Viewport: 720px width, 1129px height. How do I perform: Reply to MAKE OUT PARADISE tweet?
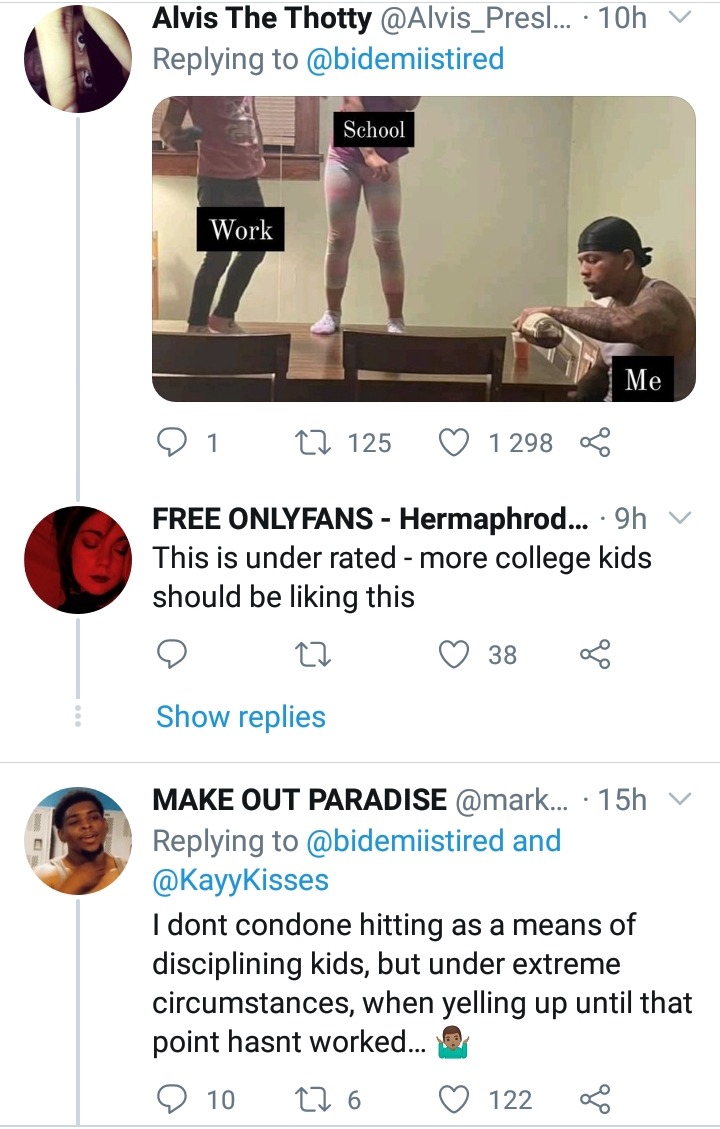[172, 1099]
